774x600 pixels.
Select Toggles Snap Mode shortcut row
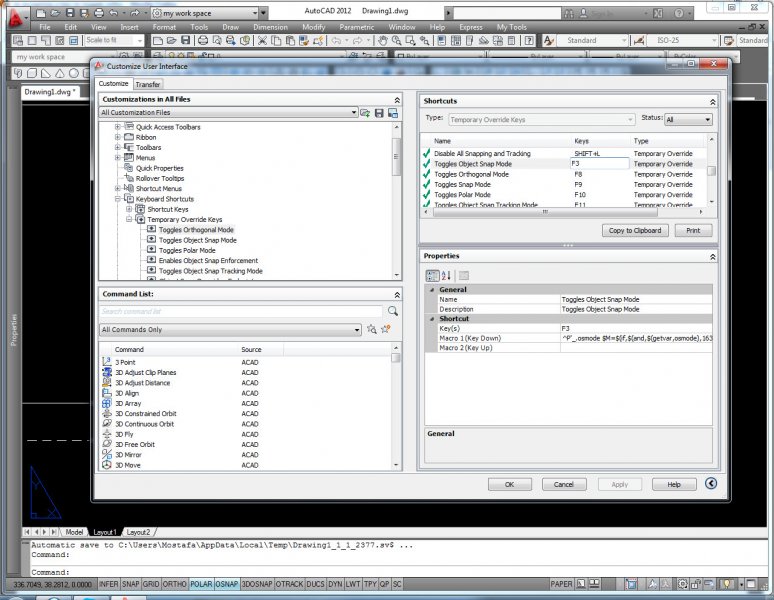point(564,185)
